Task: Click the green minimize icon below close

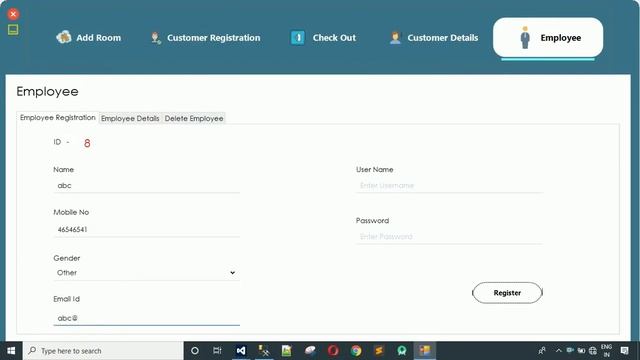Action: [13, 30]
